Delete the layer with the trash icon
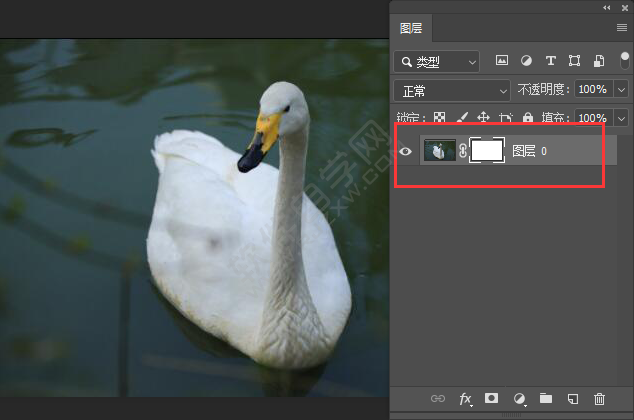This screenshot has width=634, height=420. point(600,399)
